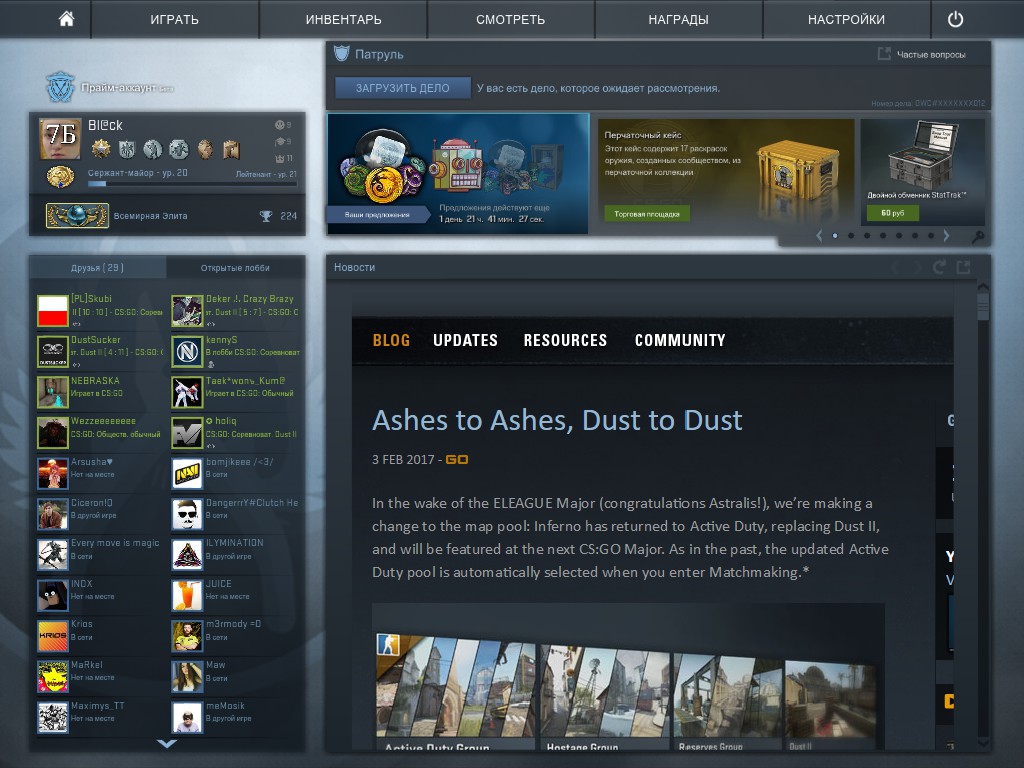The width and height of the screenshot is (1024, 768).
Task: Select second store page dot
Action: (x=851, y=236)
